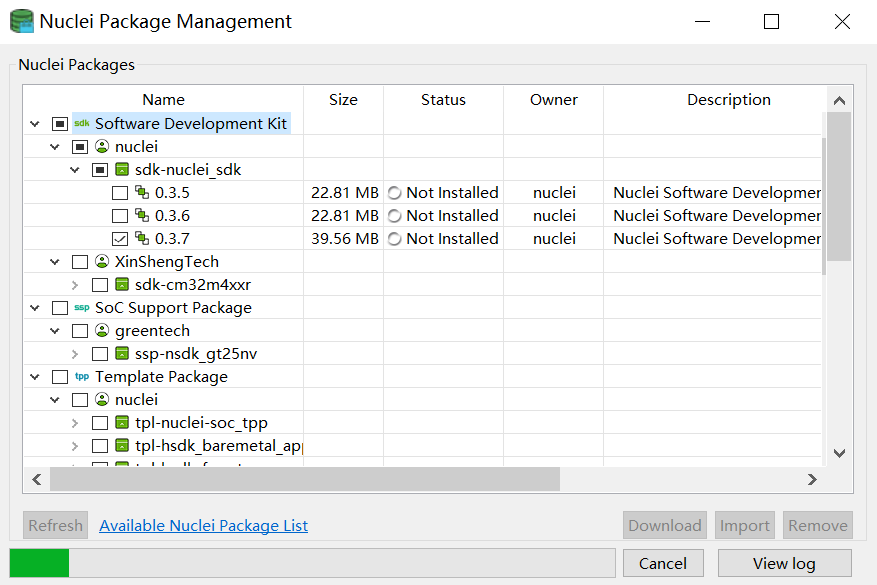Screen dimensions: 877x585
Task: Check the XinShengTech checkbox
Action: click(x=80, y=262)
